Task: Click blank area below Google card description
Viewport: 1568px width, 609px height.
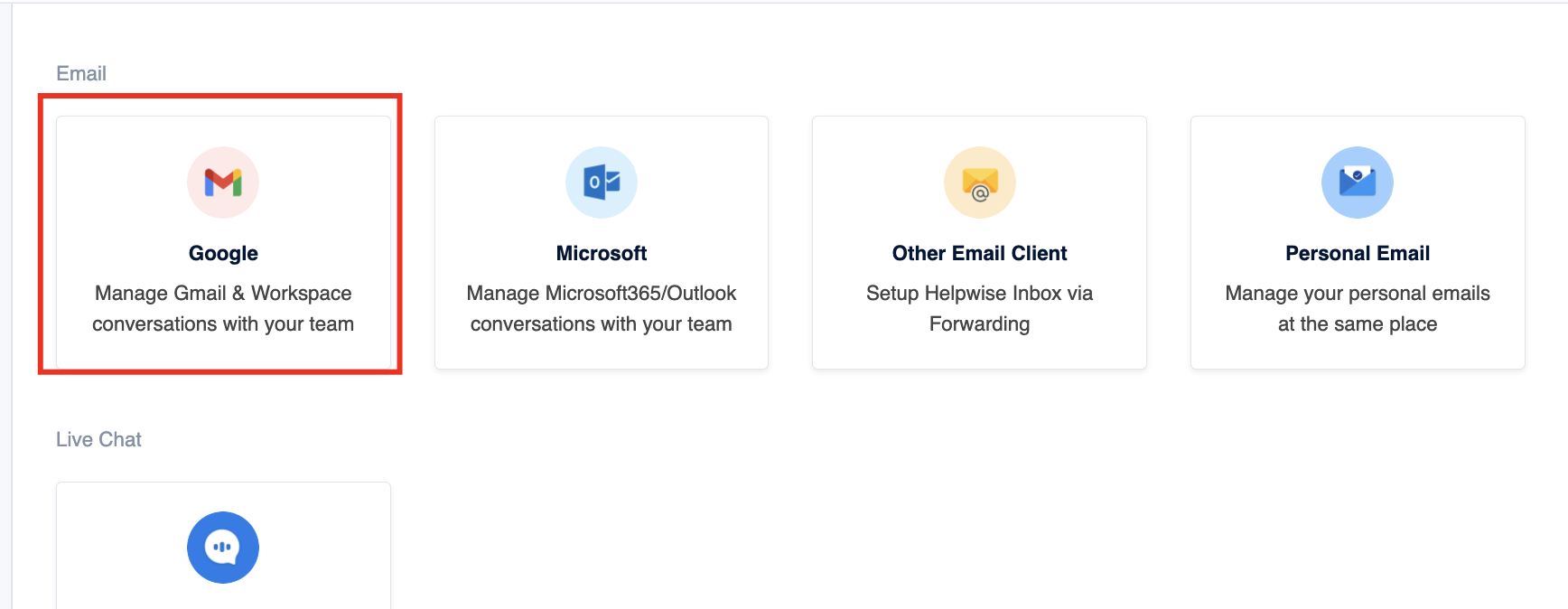Action: point(223,352)
